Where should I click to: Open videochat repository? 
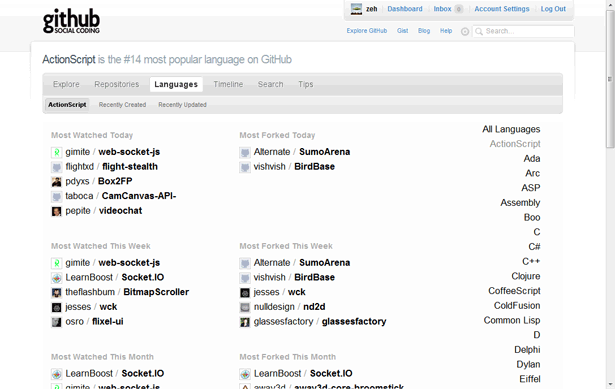coord(120,211)
